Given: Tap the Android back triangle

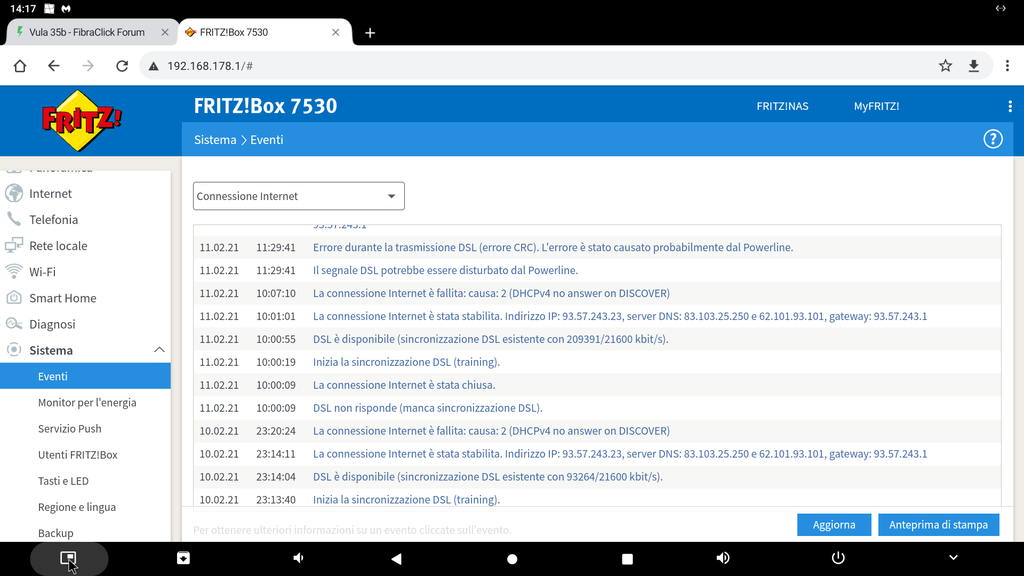Looking at the screenshot, I should [x=396, y=558].
